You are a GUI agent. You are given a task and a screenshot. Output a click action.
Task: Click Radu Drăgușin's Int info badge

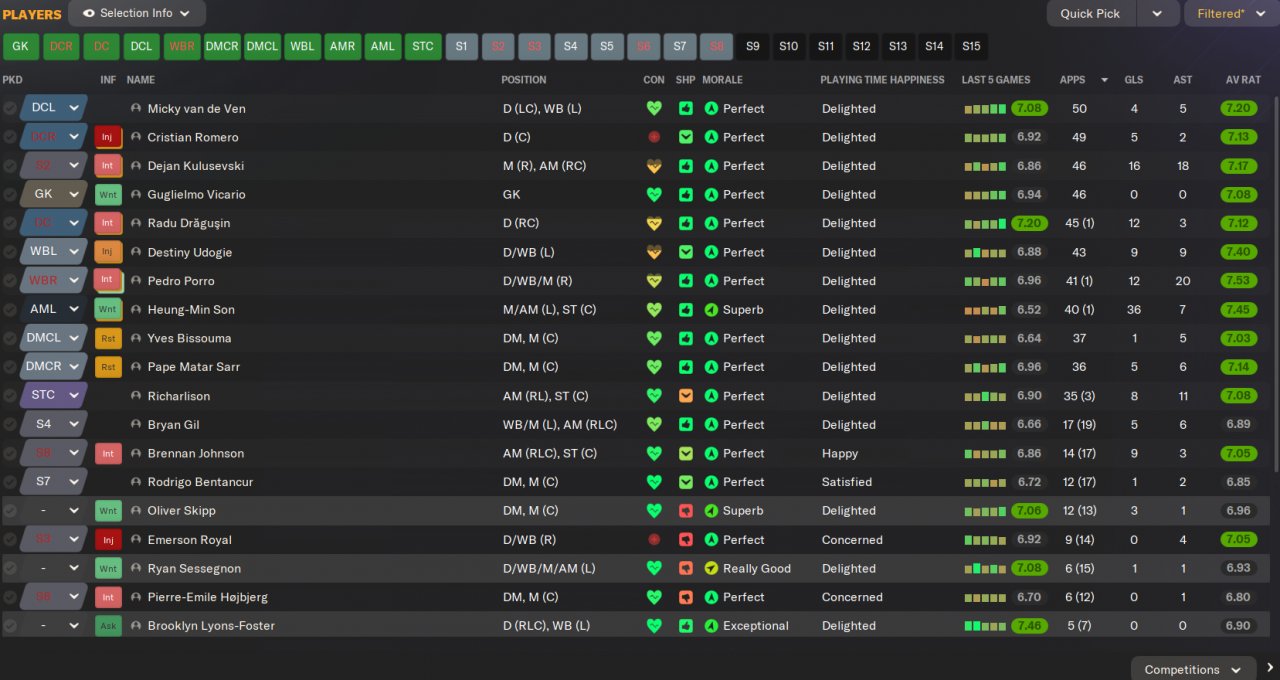coord(108,223)
